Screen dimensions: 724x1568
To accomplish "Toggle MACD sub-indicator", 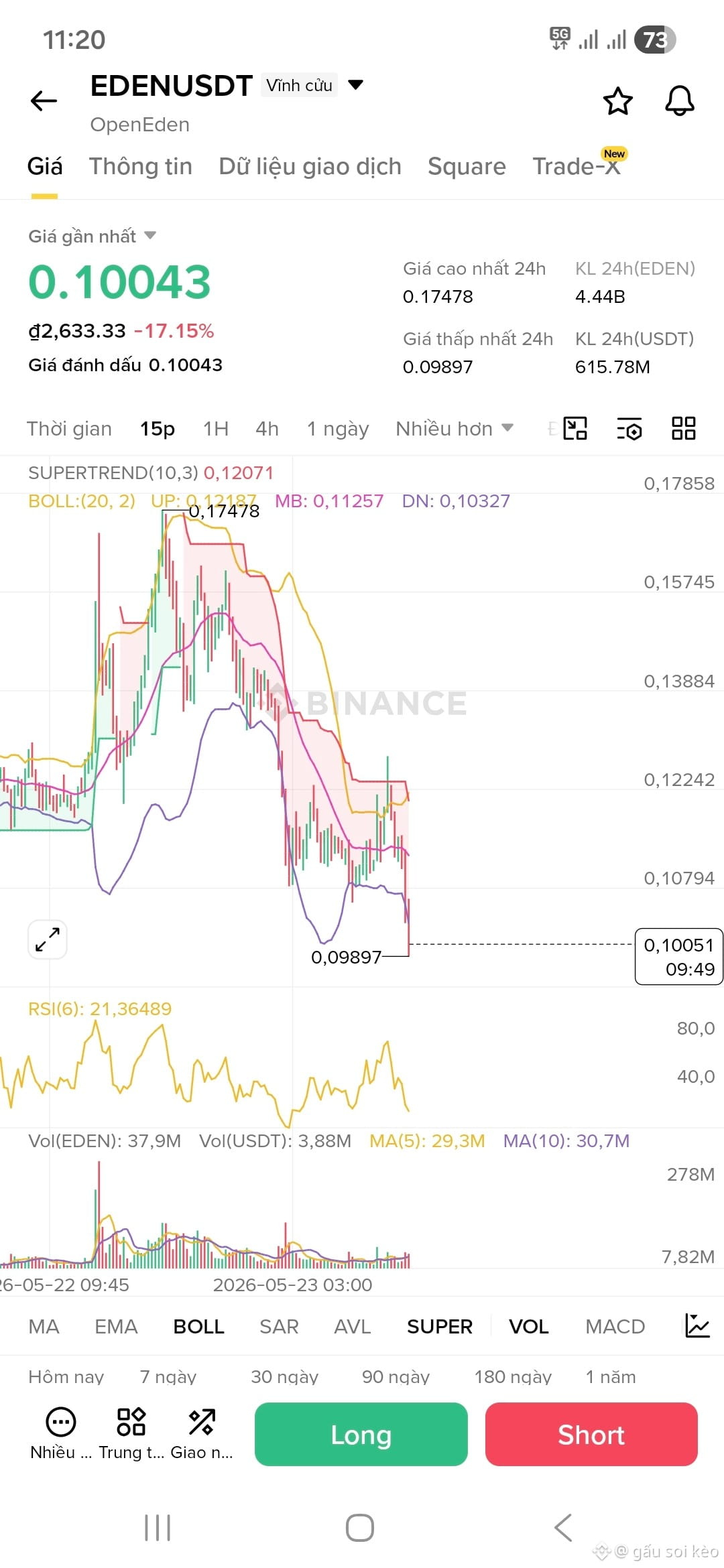I will (x=615, y=1326).
